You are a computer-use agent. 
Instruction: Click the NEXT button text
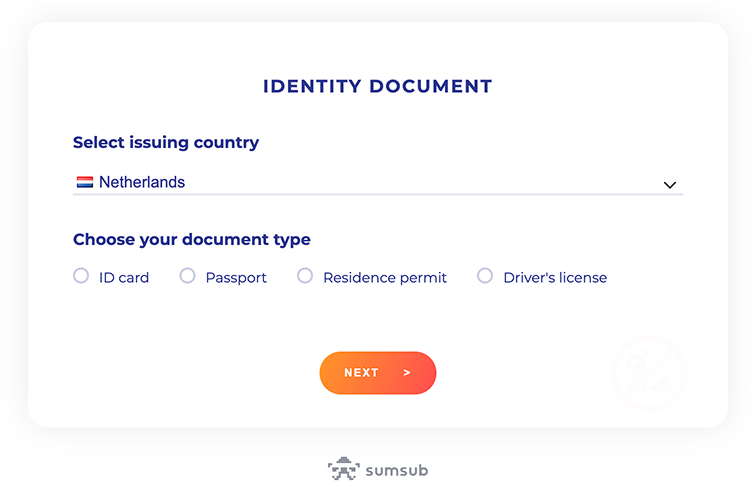point(361,373)
